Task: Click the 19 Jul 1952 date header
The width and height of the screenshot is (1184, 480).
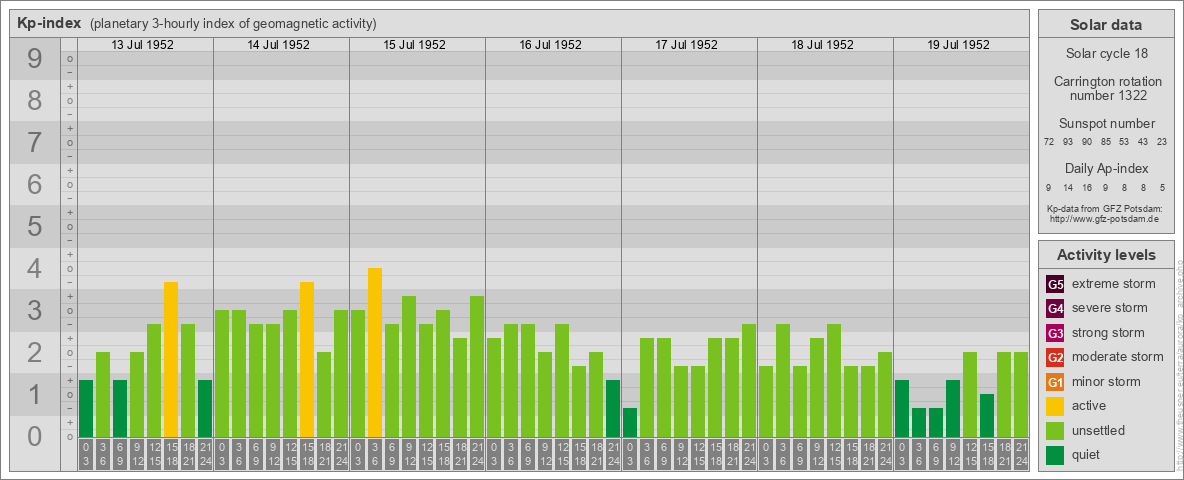Action: [958, 45]
